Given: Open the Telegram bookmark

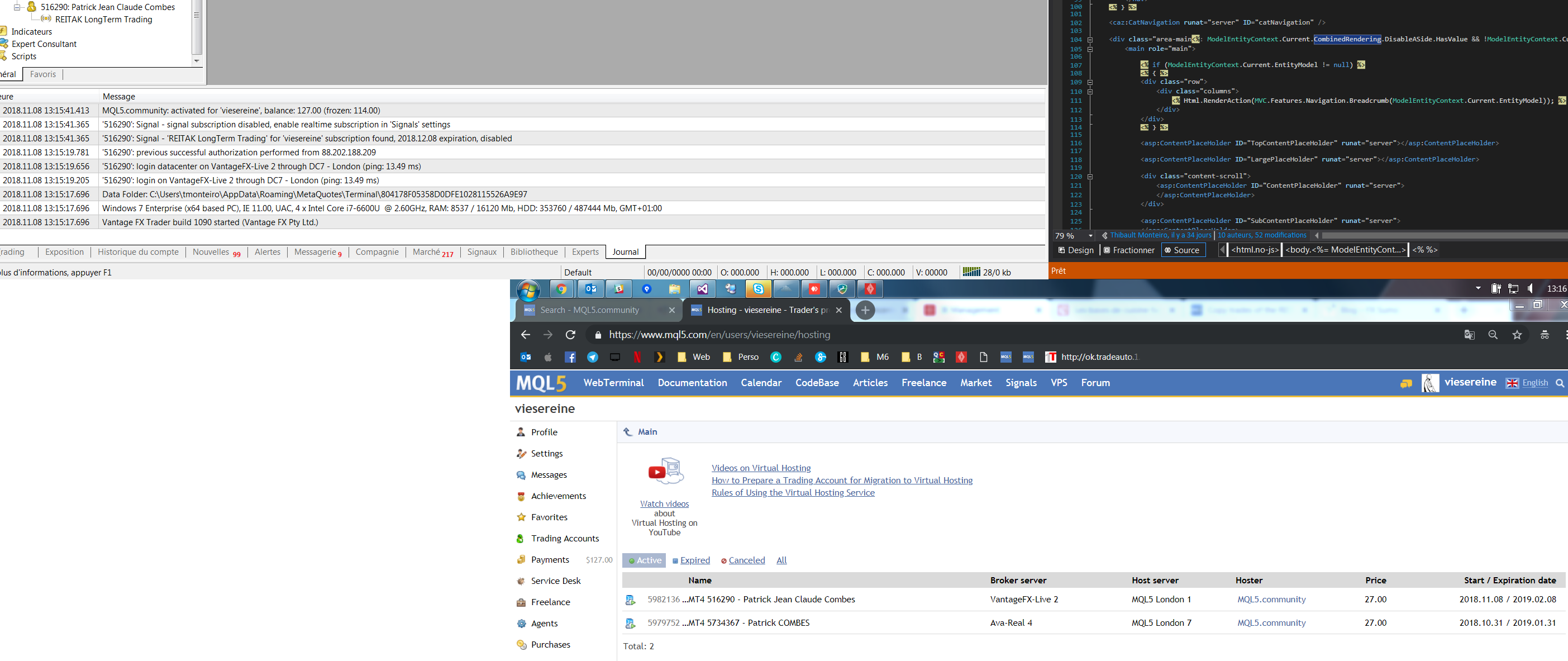Looking at the screenshot, I should coord(592,357).
